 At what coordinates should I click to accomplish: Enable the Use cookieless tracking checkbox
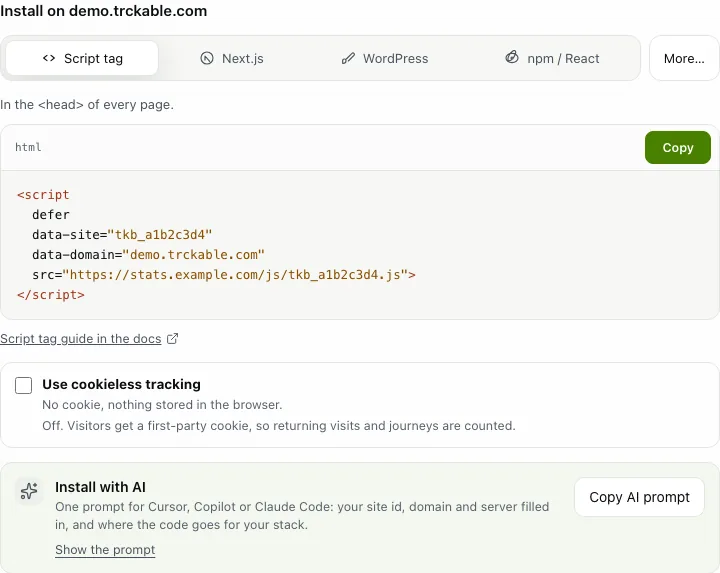coord(23,386)
